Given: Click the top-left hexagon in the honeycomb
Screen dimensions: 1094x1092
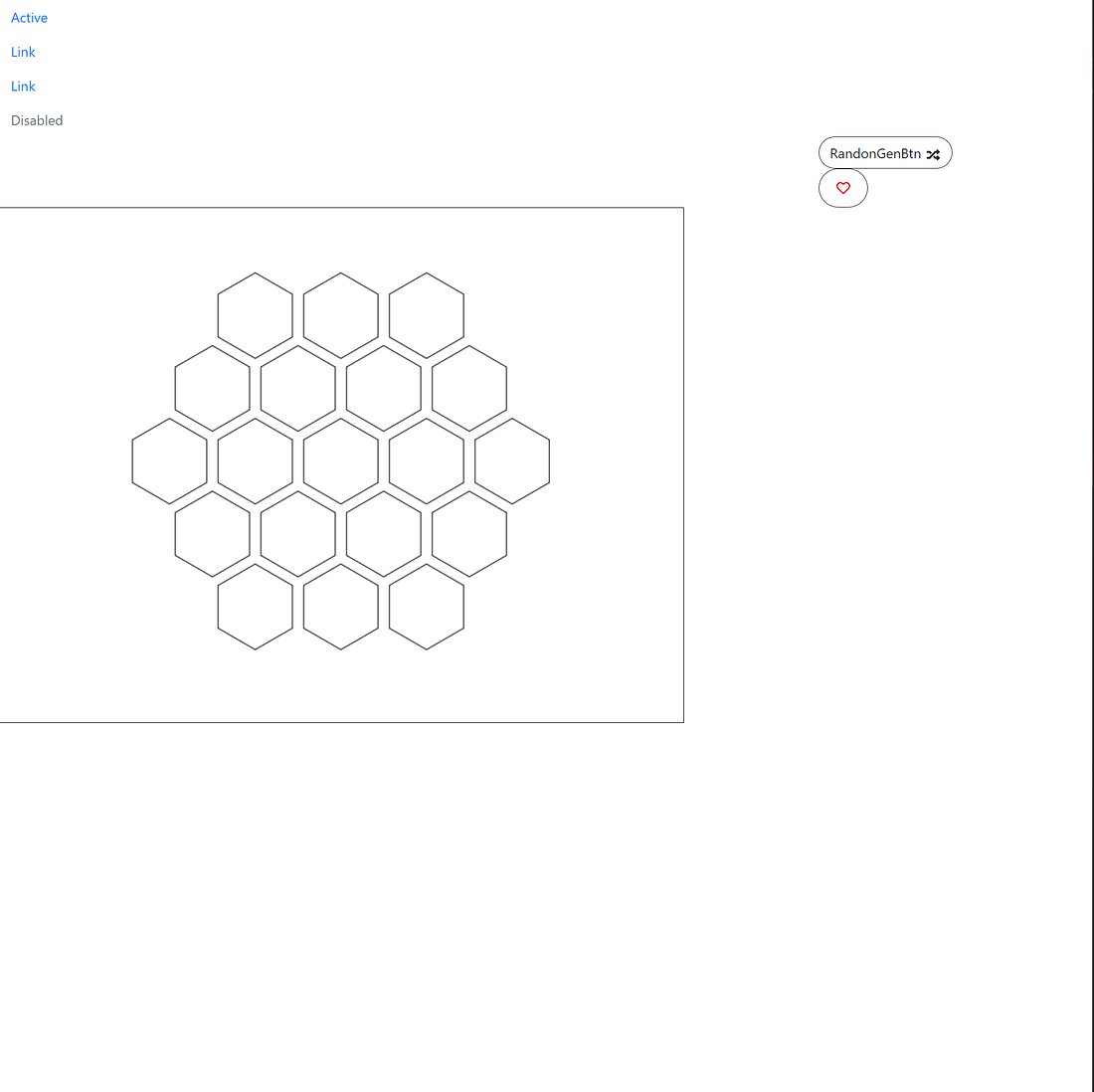Looking at the screenshot, I should tap(255, 313).
